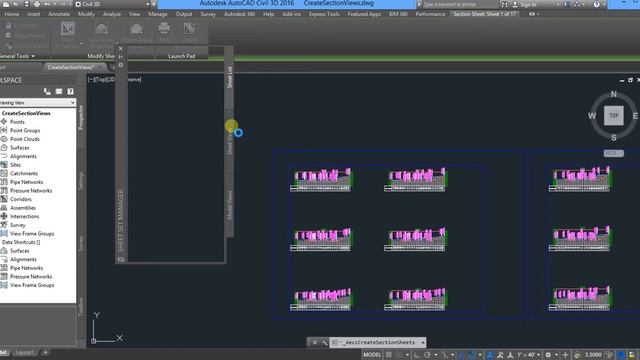Switch to Model Views tab in Sheet Set Manager

click(229, 205)
